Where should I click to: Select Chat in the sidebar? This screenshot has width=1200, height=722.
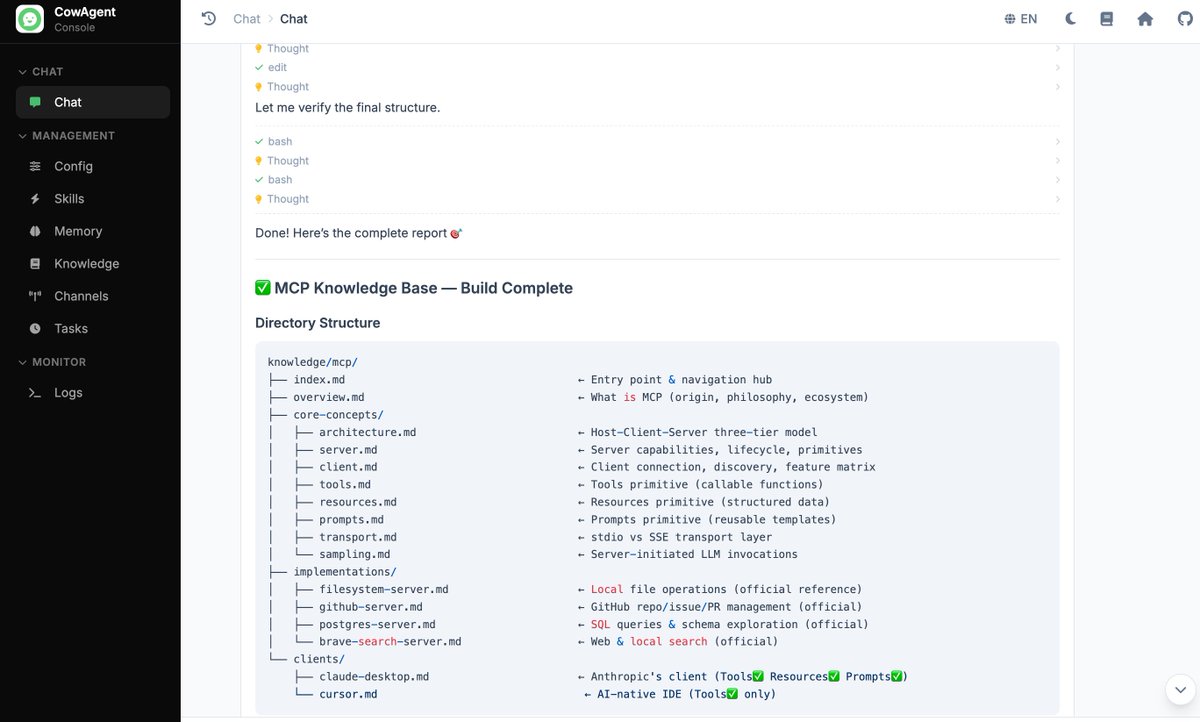(93, 102)
